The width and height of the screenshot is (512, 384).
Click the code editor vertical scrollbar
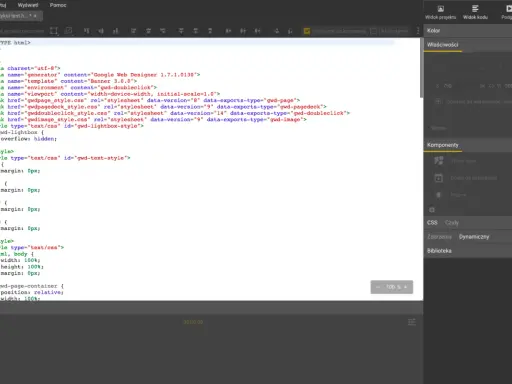pyautogui.click(x=421, y=68)
